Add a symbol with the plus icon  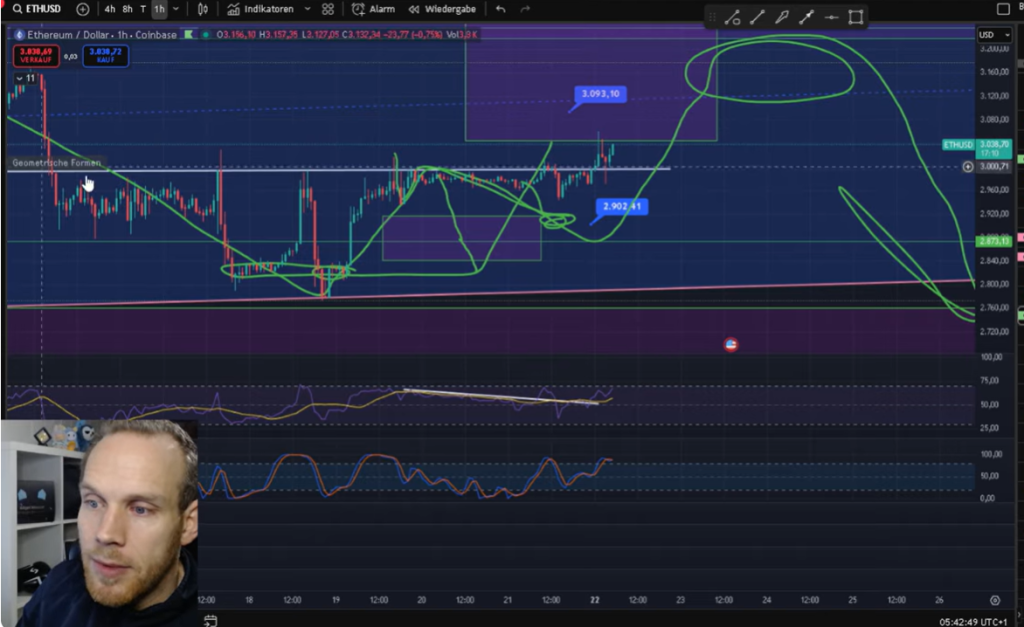[x=82, y=9]
